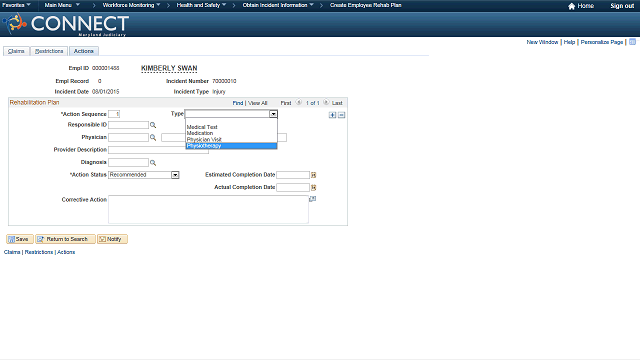The image size is (640, 360).
Task: Open the Help link
Action: click(x=569, y=42)
